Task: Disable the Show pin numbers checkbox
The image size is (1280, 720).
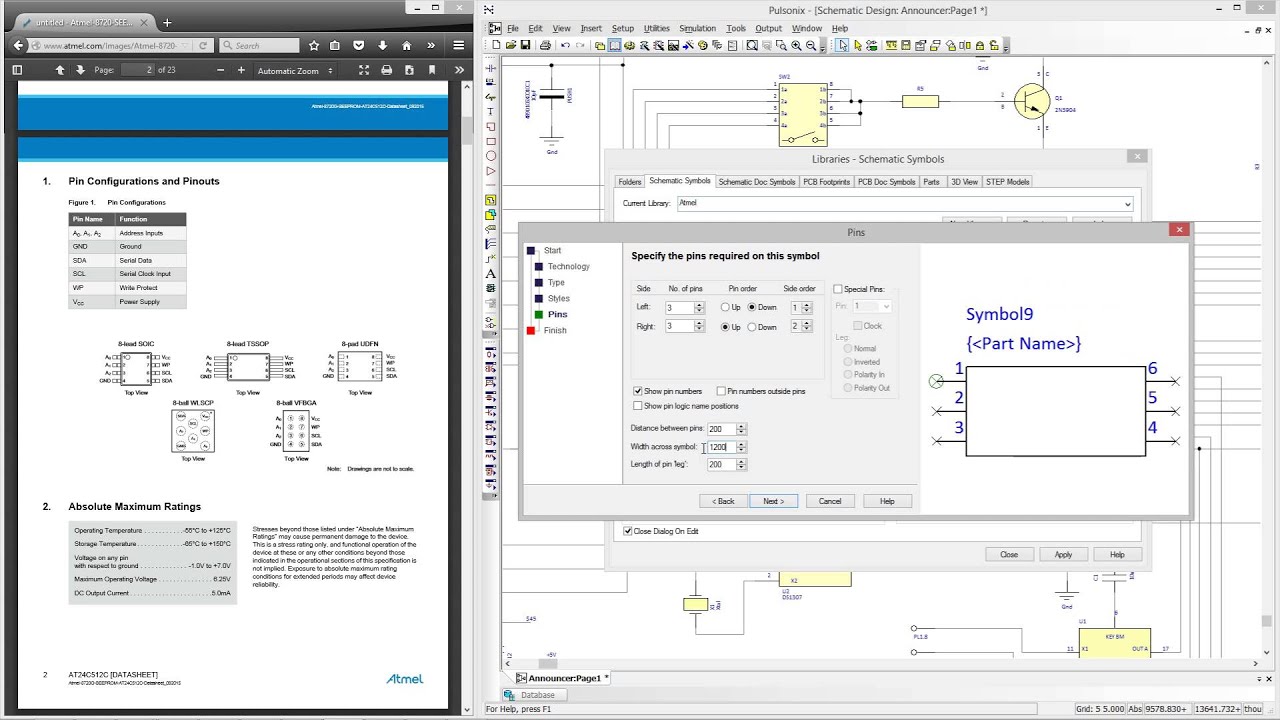Action: pos(638,391)
